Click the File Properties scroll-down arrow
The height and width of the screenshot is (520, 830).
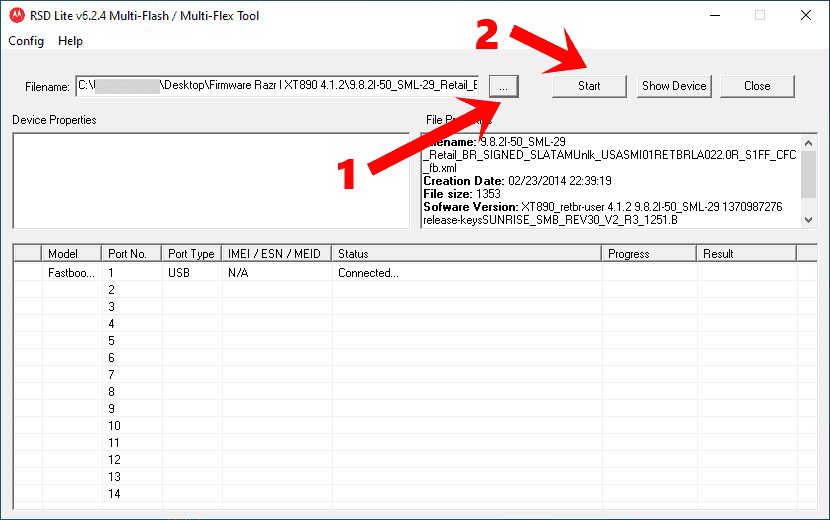808,219
